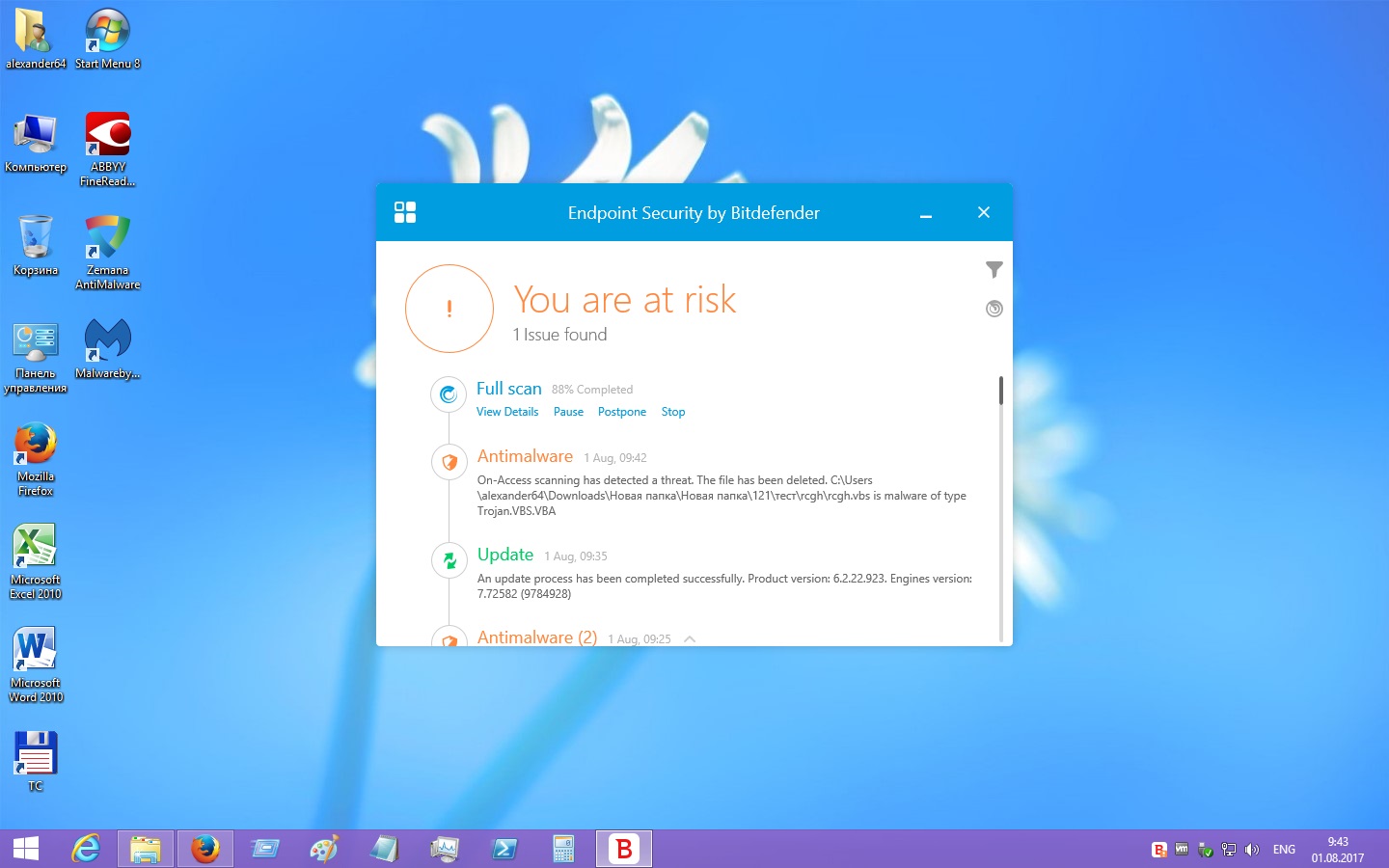Screen dimensions: 1389x868
Task: Select the TC floppy disk desktop shortcut
Action: pyautogui.click(x=36, y=762)
